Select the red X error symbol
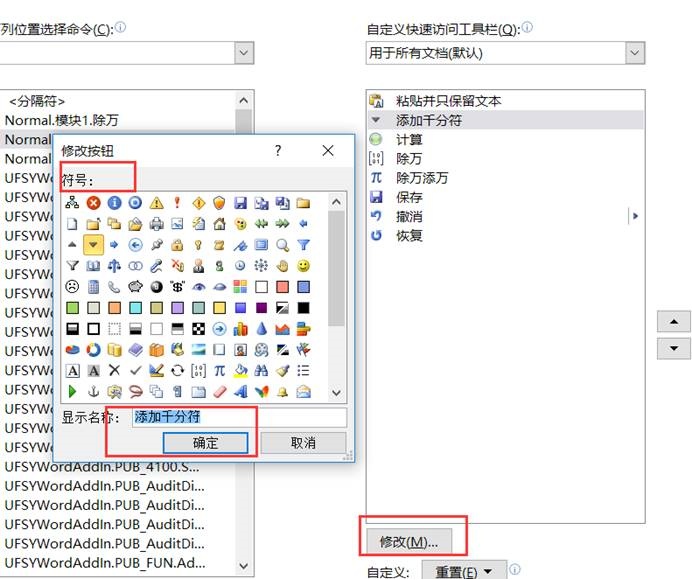The height and width of the screenshot is (580, 692). click(x=93, y=203)
